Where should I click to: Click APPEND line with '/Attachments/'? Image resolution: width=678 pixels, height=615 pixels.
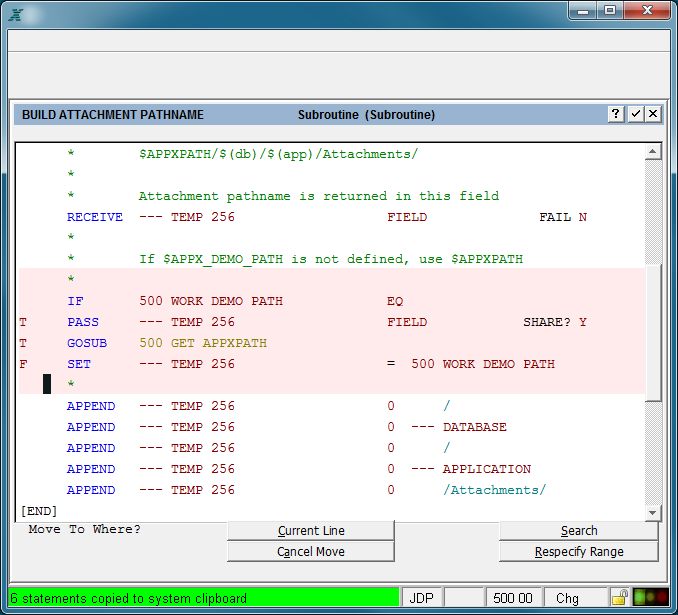332,490
